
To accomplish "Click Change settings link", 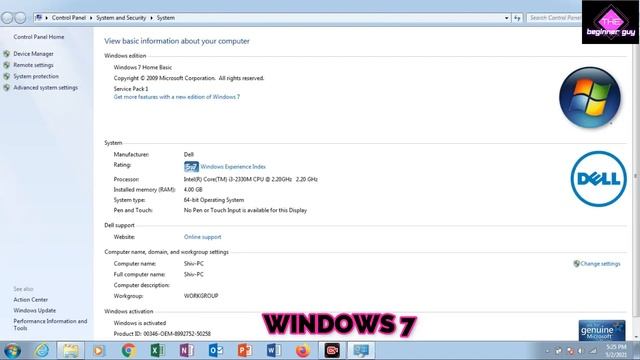I will pyautogui.click(x=600, y=264).
